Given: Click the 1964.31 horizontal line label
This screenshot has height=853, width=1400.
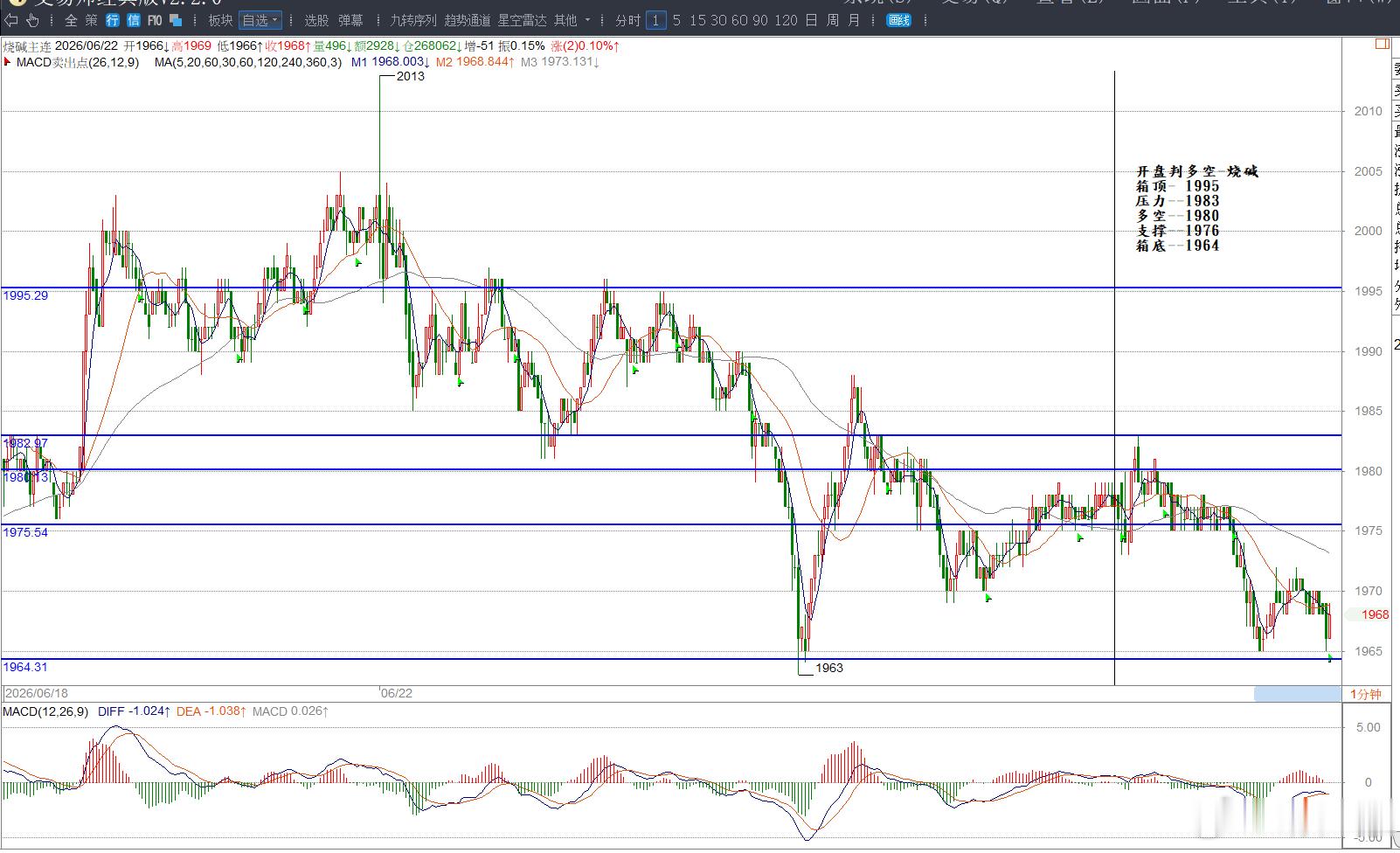Looking at the screenshot, I should tap(25, 667).
